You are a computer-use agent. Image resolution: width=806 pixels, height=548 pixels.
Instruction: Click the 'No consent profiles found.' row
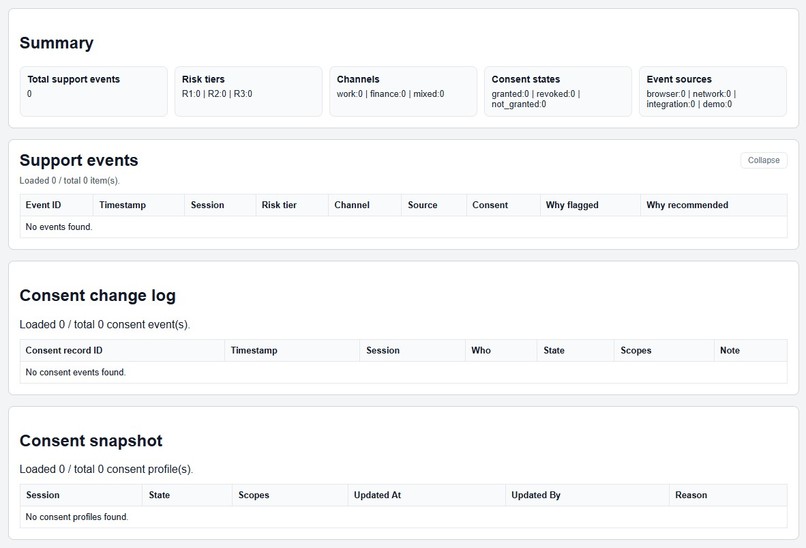tap(404, 517)
